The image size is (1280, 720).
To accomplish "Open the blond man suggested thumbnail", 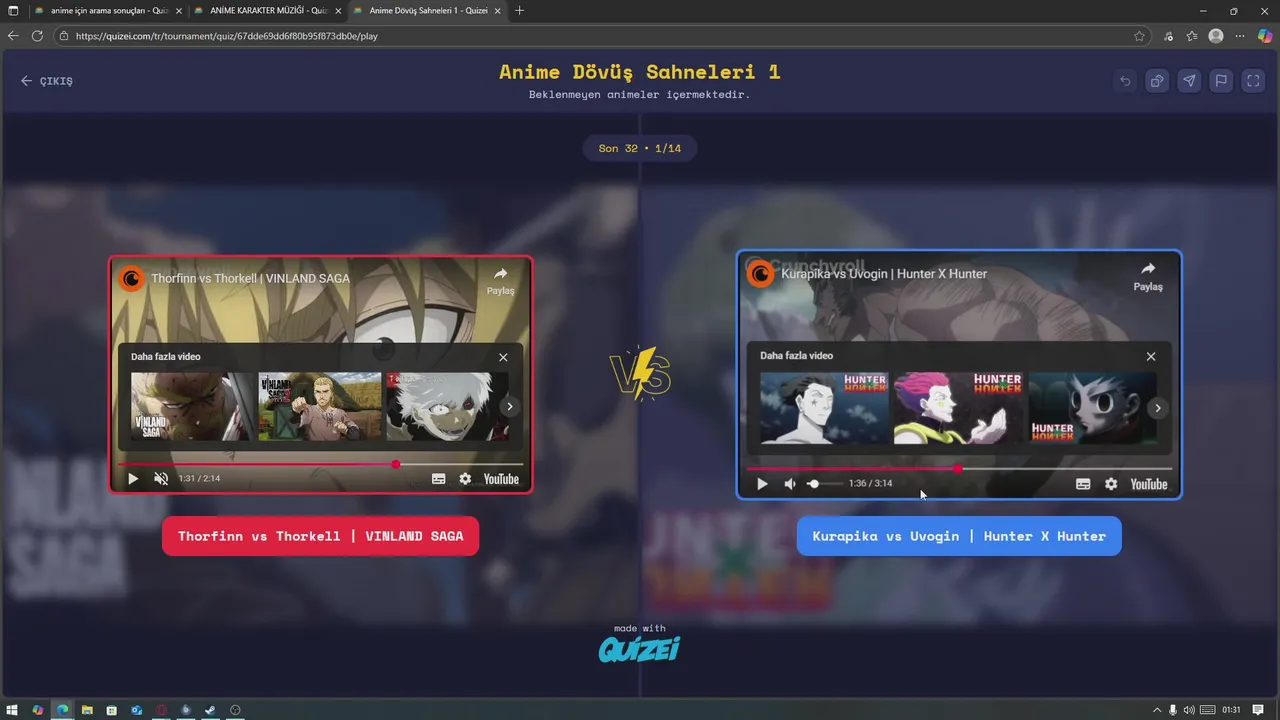I will pos(320,407).
